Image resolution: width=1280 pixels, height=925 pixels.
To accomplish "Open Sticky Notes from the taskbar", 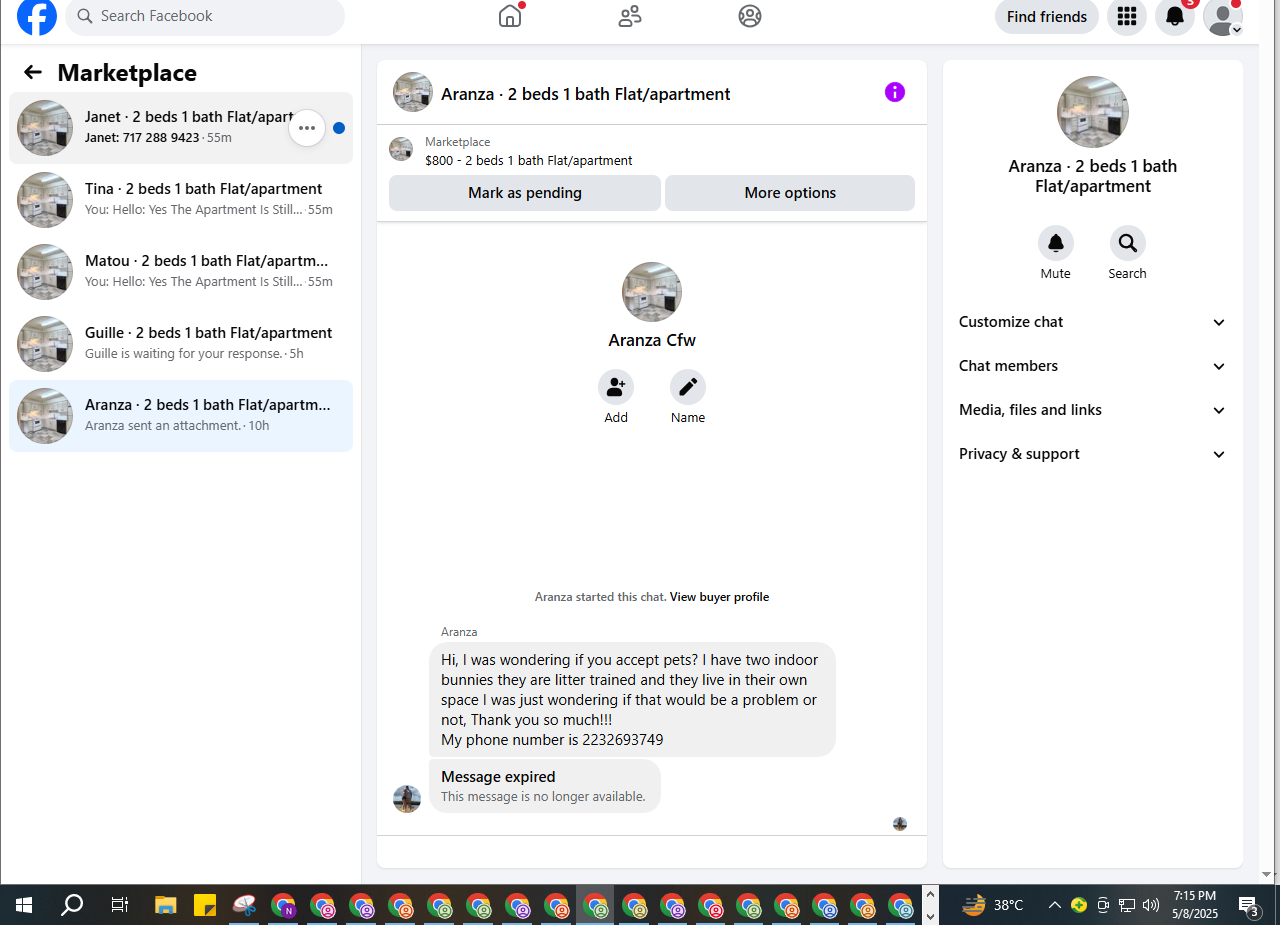I will point(204,905).
